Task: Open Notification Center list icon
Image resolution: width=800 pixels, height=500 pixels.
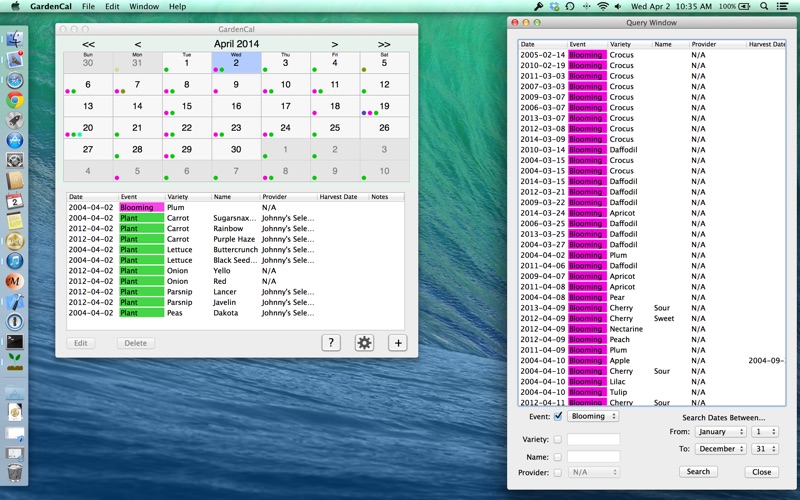Action: [x=782, y=6]
